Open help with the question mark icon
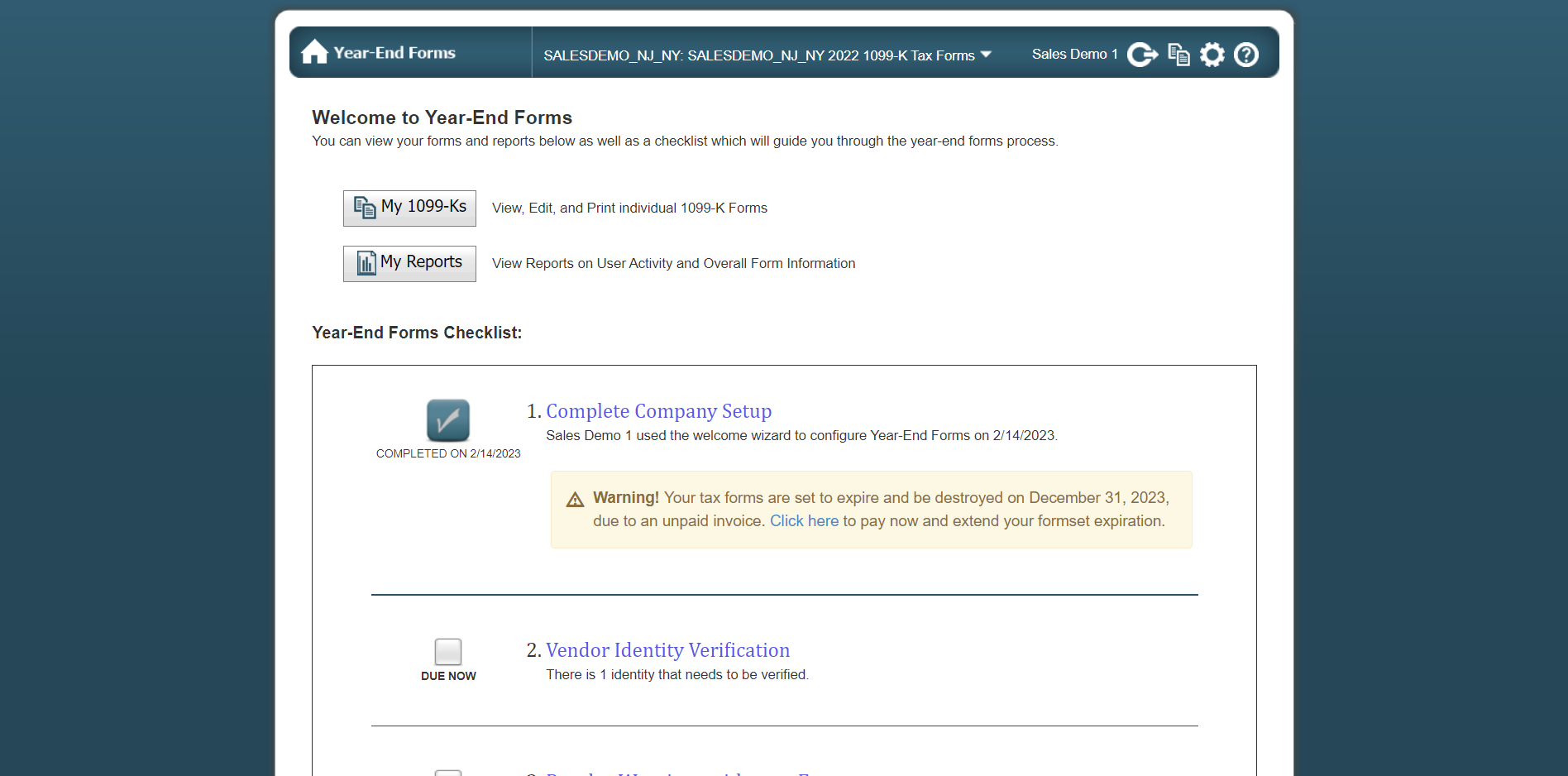The height and width of the screenshot is (776, 1568). pyautogui.click(x=1246, y=55)
